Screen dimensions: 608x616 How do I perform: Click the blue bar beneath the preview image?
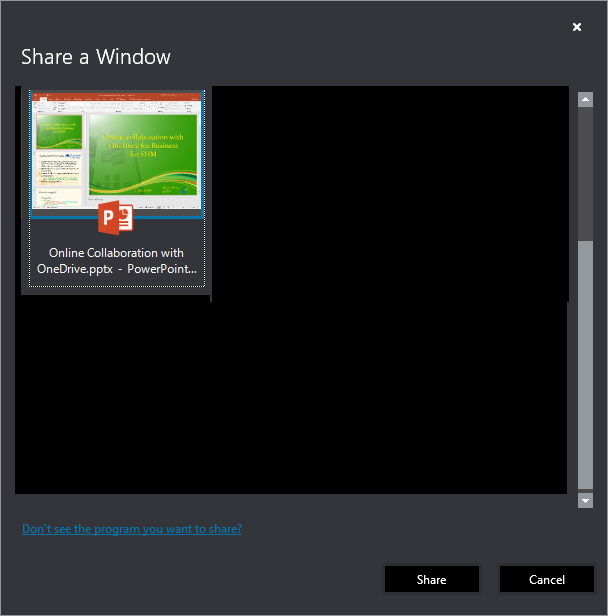click(116, 214)
